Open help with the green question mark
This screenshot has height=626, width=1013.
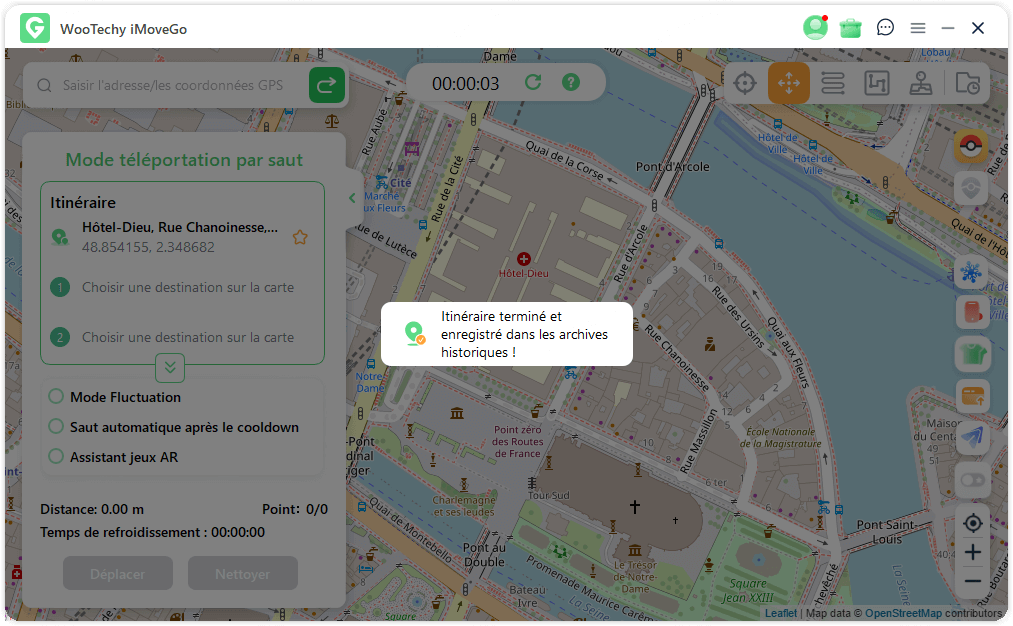coord(571,83)
